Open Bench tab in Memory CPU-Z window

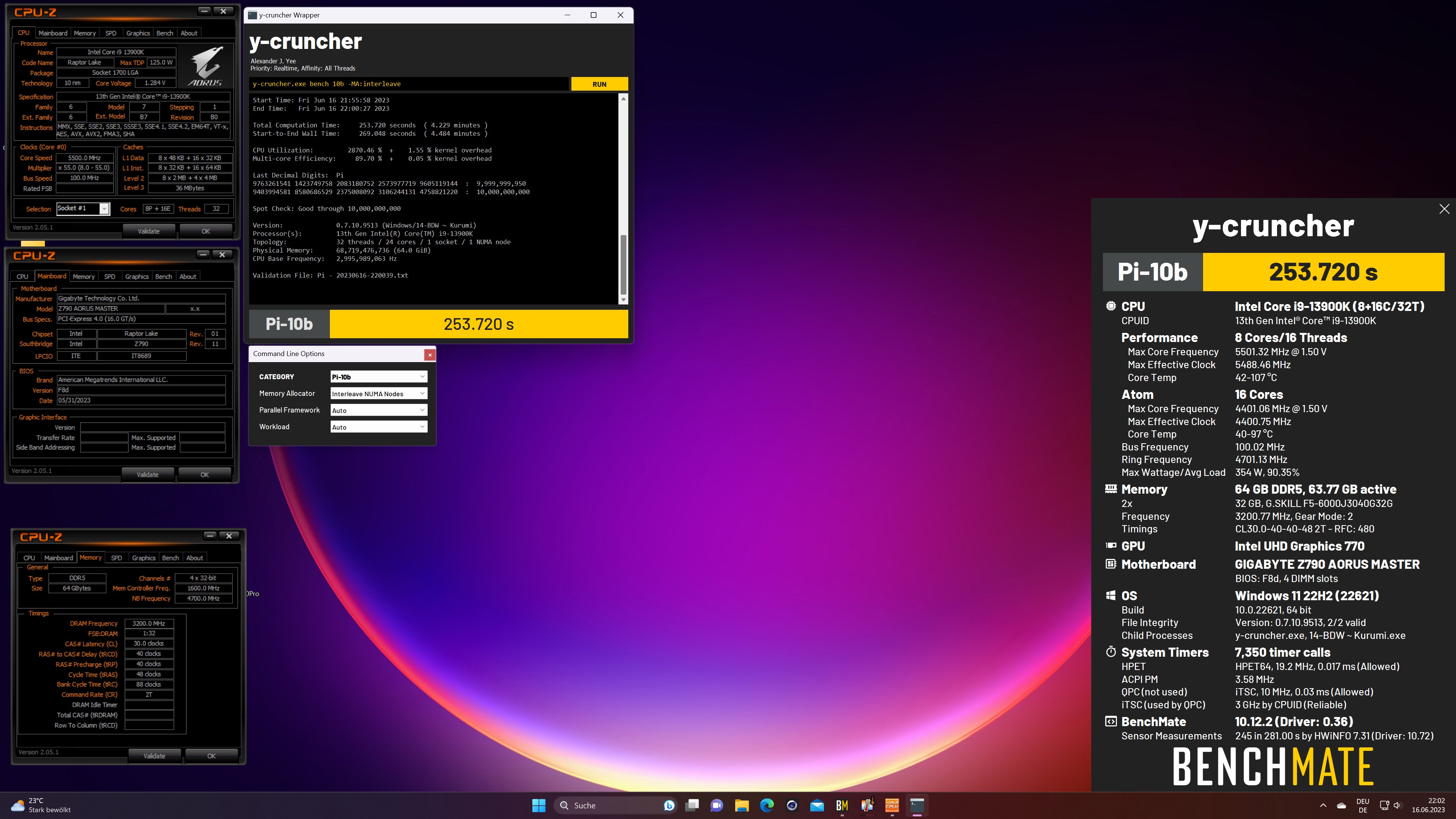point(170,558)
